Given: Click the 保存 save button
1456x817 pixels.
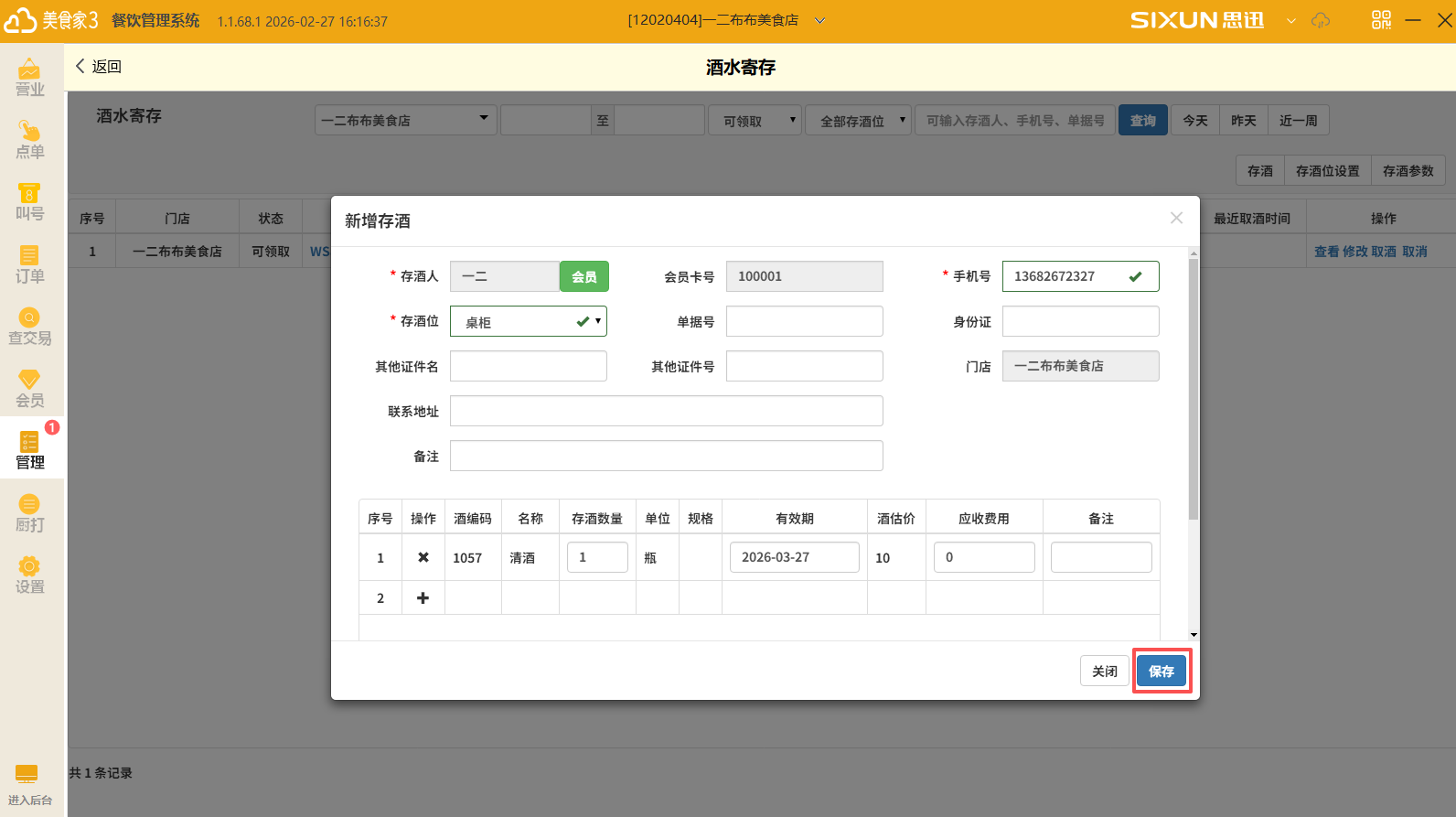Looking at the screenshot, I should 1162,672.
